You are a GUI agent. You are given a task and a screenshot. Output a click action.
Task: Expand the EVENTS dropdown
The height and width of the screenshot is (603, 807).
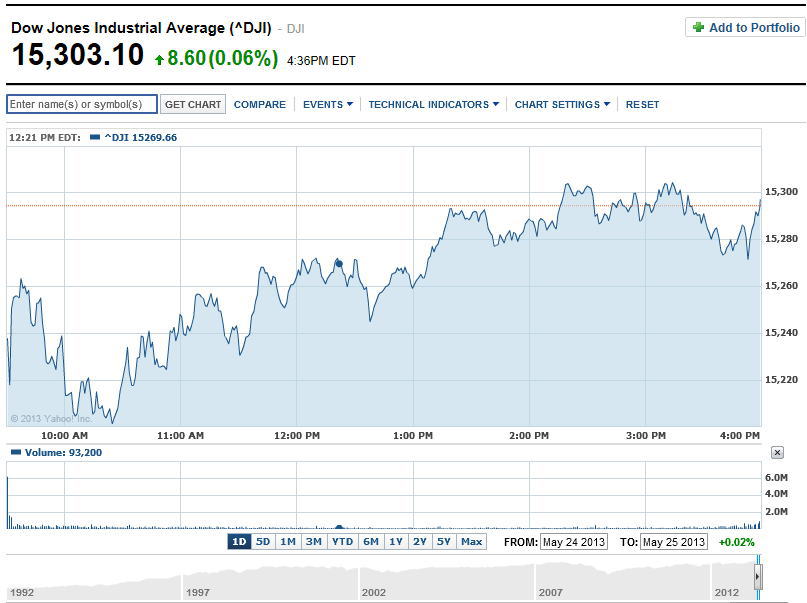(327, 105)
